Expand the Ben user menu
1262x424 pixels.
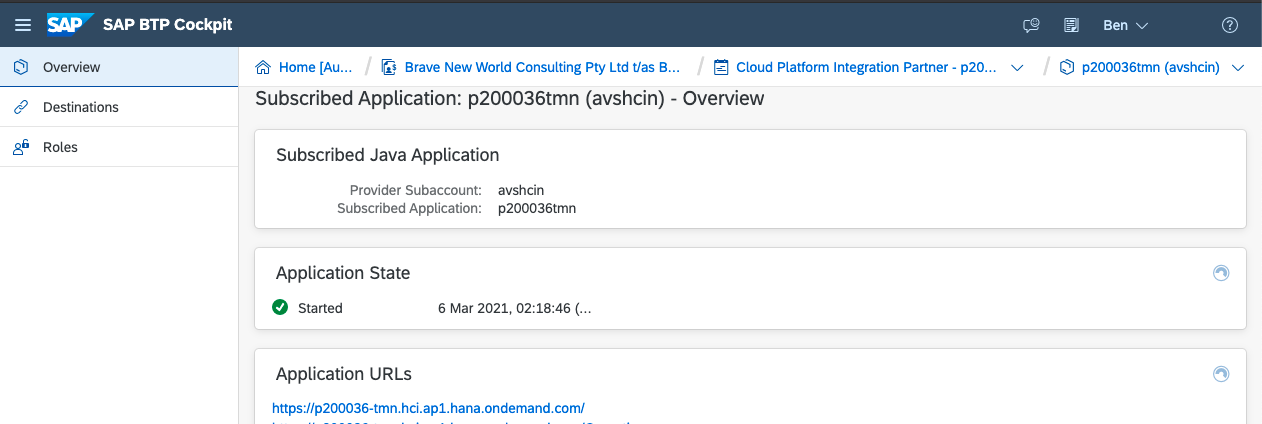point(1125,25)
